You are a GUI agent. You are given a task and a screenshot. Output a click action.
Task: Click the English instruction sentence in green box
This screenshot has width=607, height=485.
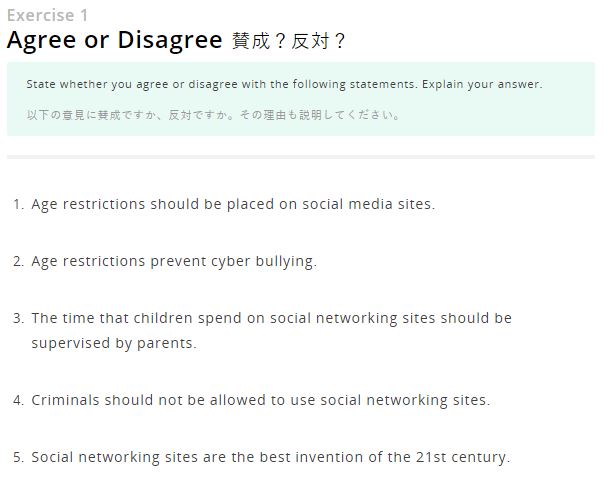[285, 84]
